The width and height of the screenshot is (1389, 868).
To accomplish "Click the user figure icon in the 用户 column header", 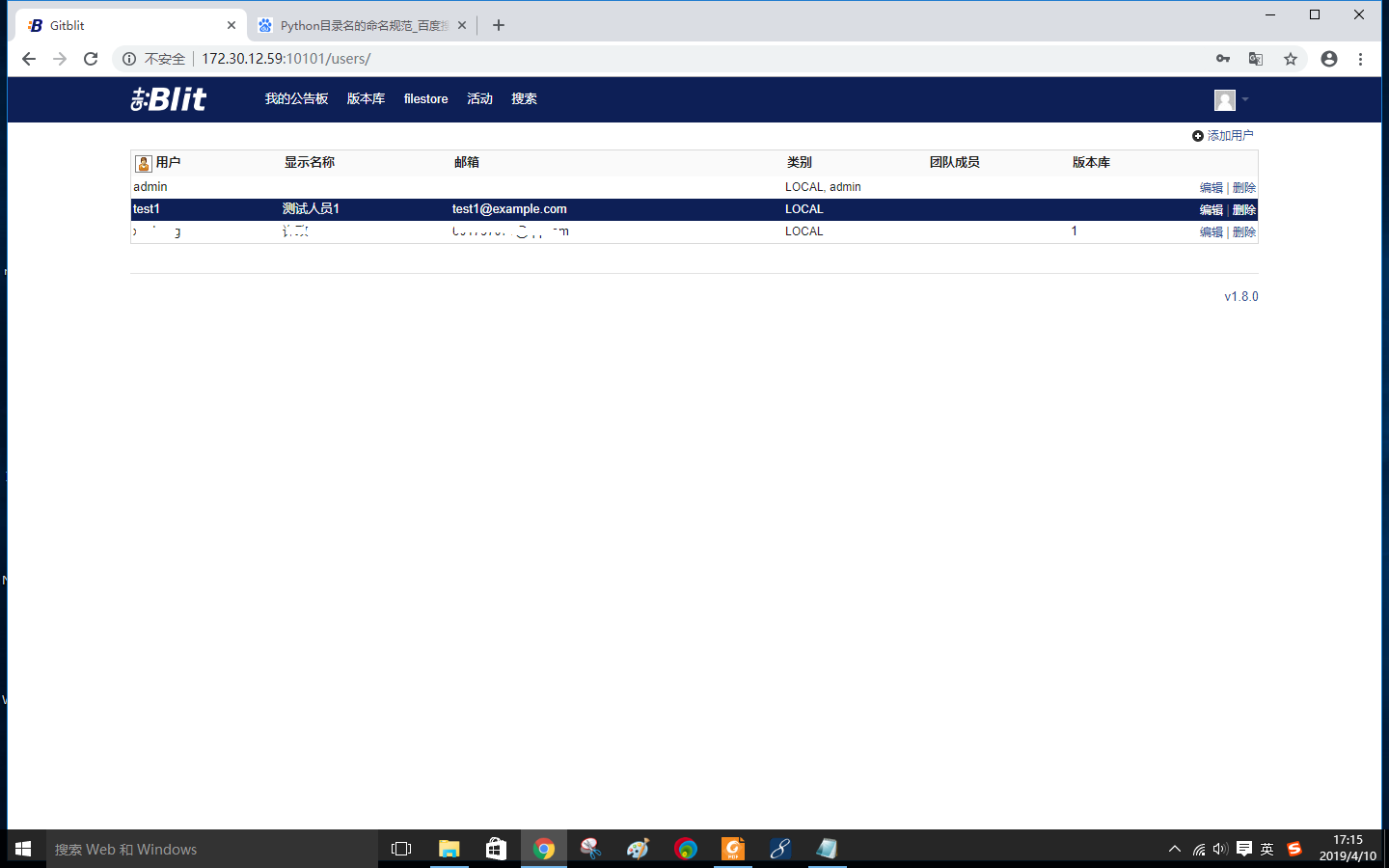I will [143, 162].
